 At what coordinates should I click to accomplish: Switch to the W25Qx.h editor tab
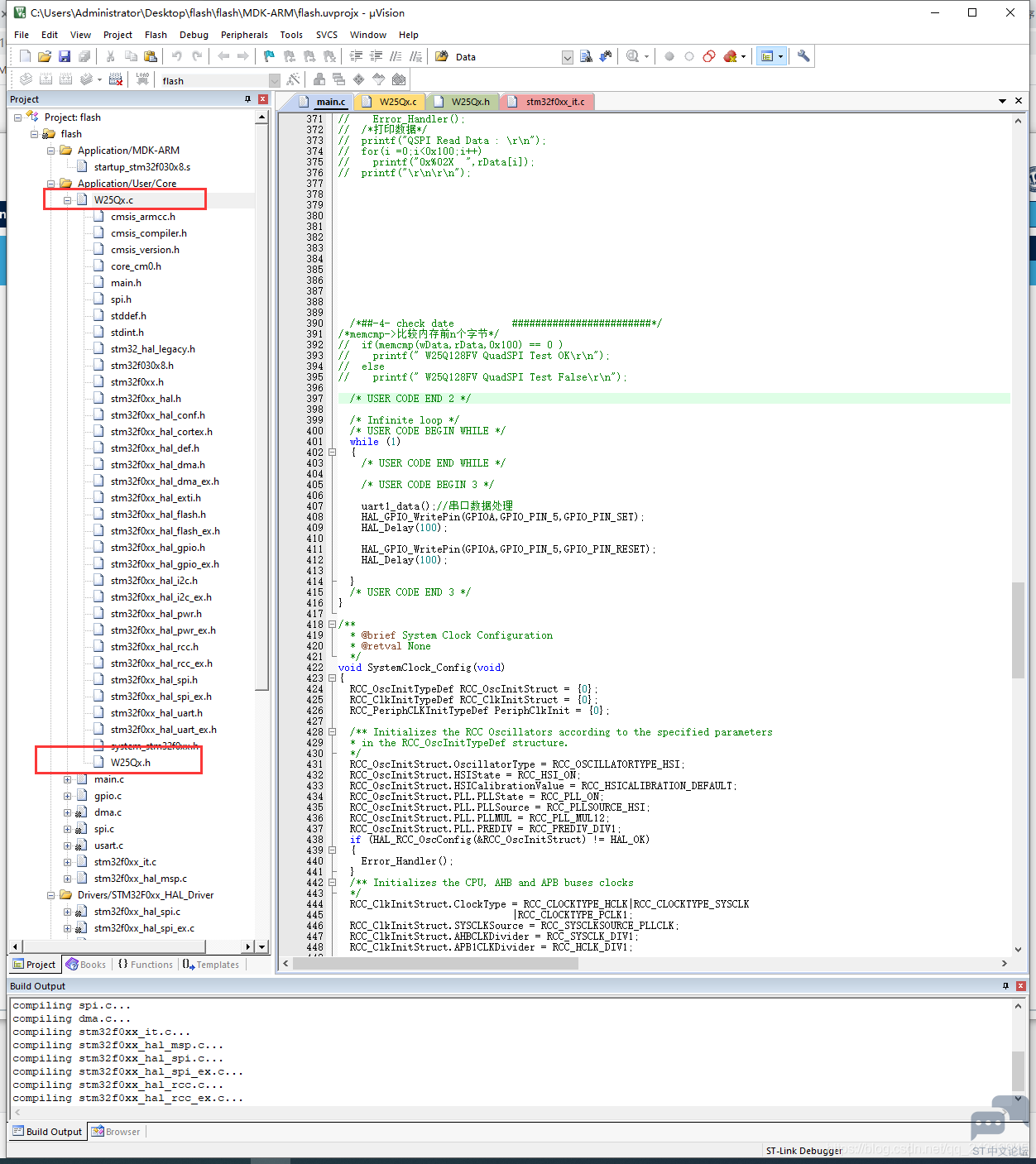(x=464, y=102)
